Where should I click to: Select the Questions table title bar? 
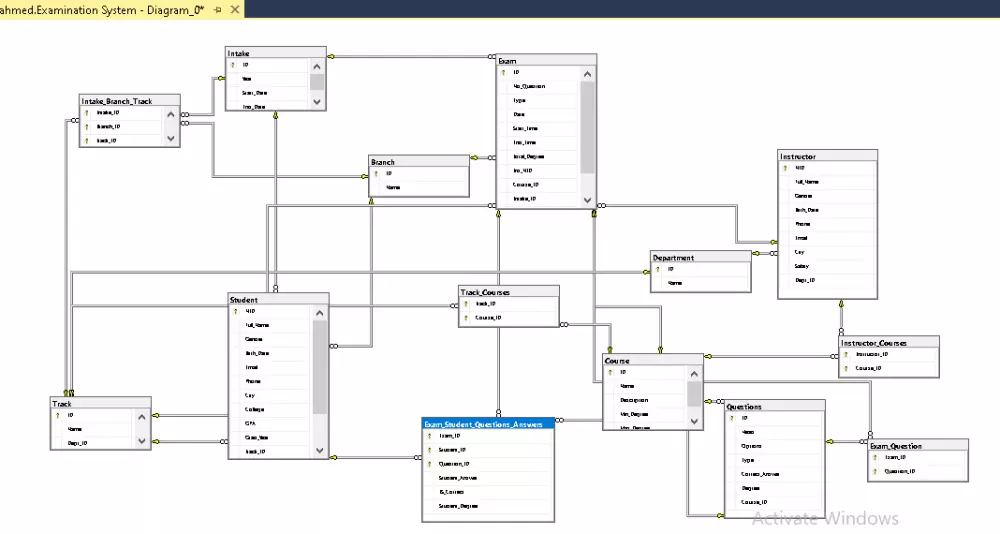tap(775, 406)
